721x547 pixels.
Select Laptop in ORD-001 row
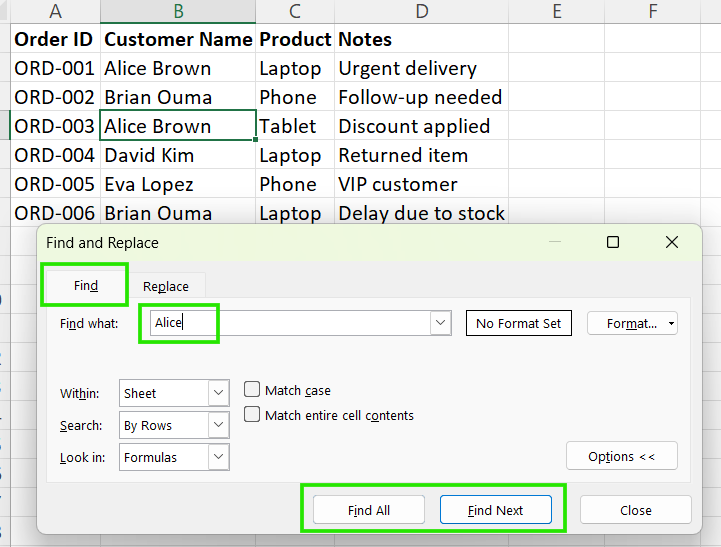point(295,68)
